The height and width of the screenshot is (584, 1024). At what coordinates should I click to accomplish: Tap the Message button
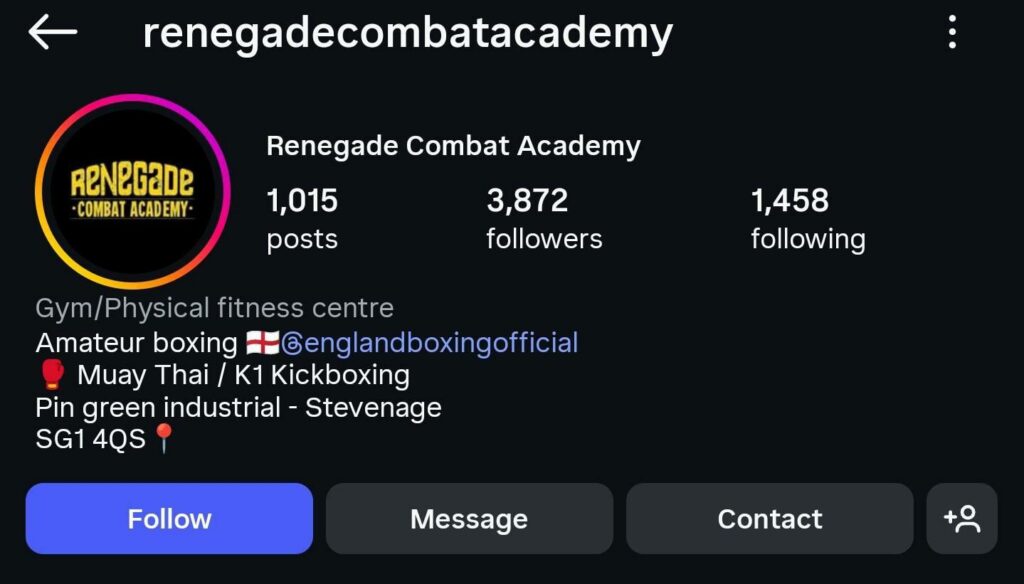pyautogui.click(x=469, y=518)
